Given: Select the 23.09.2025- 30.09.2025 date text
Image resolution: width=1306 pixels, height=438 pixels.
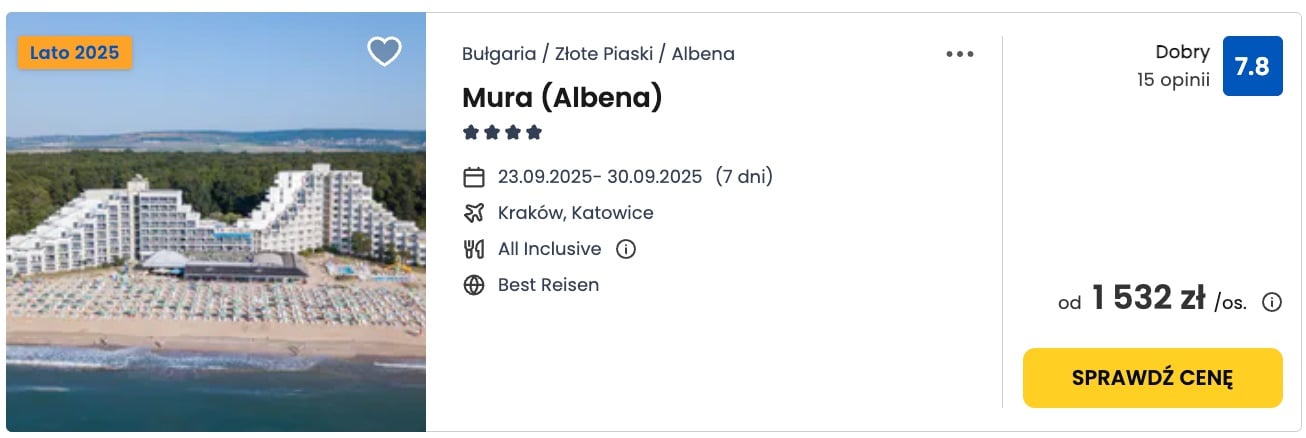Looking at the screenshot, I should (x=600, y=177).
